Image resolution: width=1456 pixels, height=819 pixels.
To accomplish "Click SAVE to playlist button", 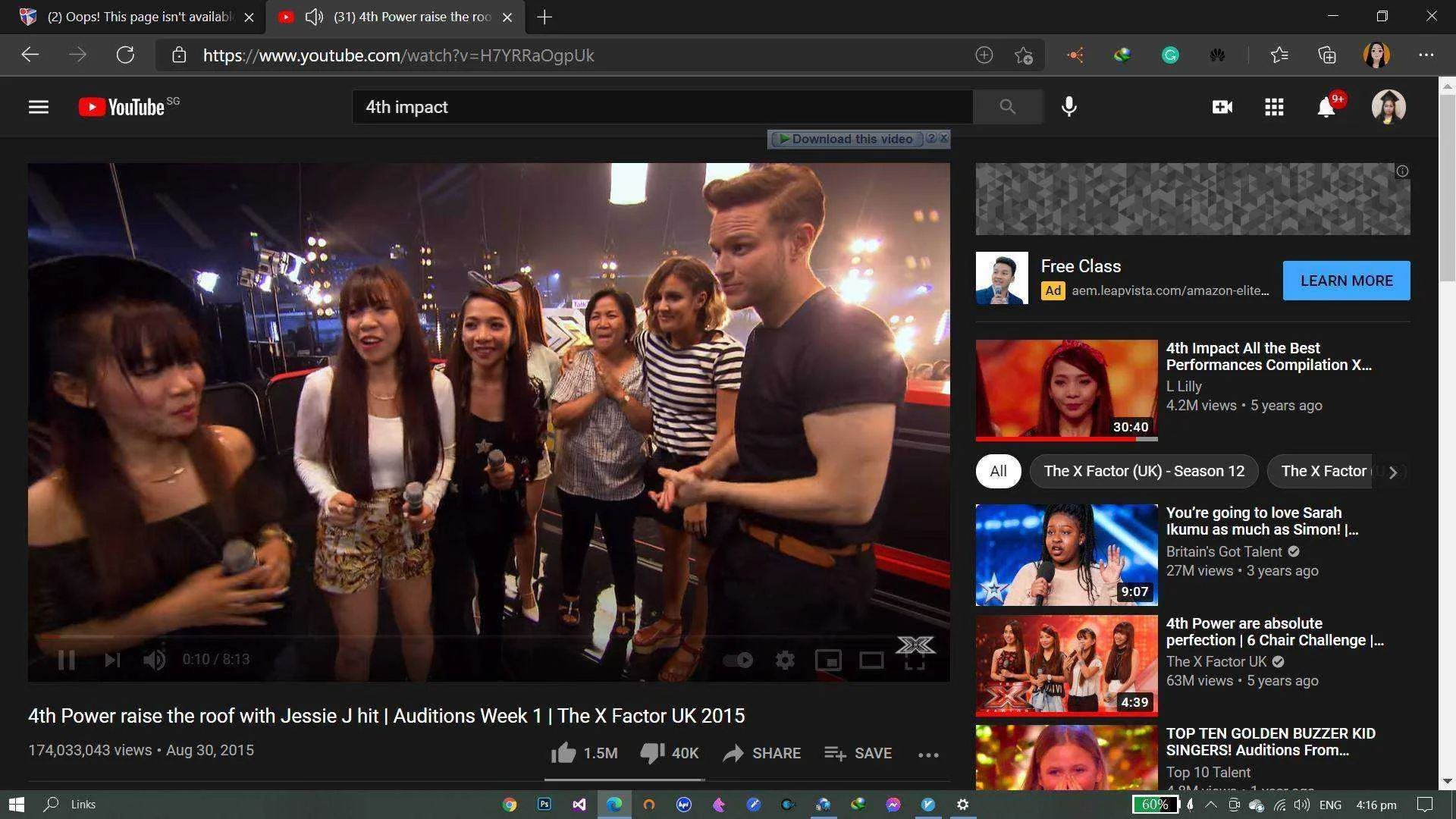I will [x=858, y=753].
